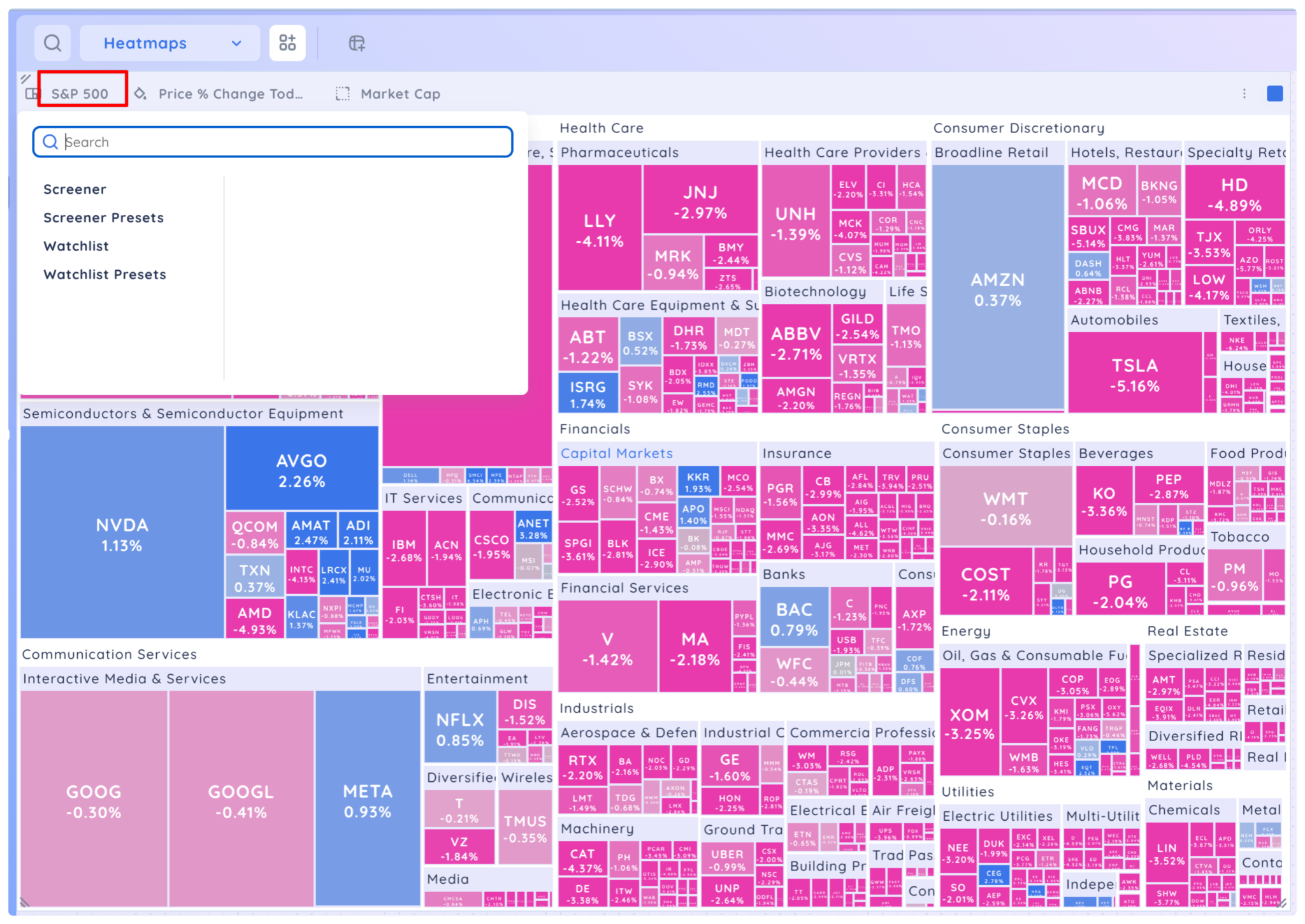The height and width of the screenshot is (924, 1305).
Task: Click the blue color square near the options menu
Action: [x=1274, y=93]
